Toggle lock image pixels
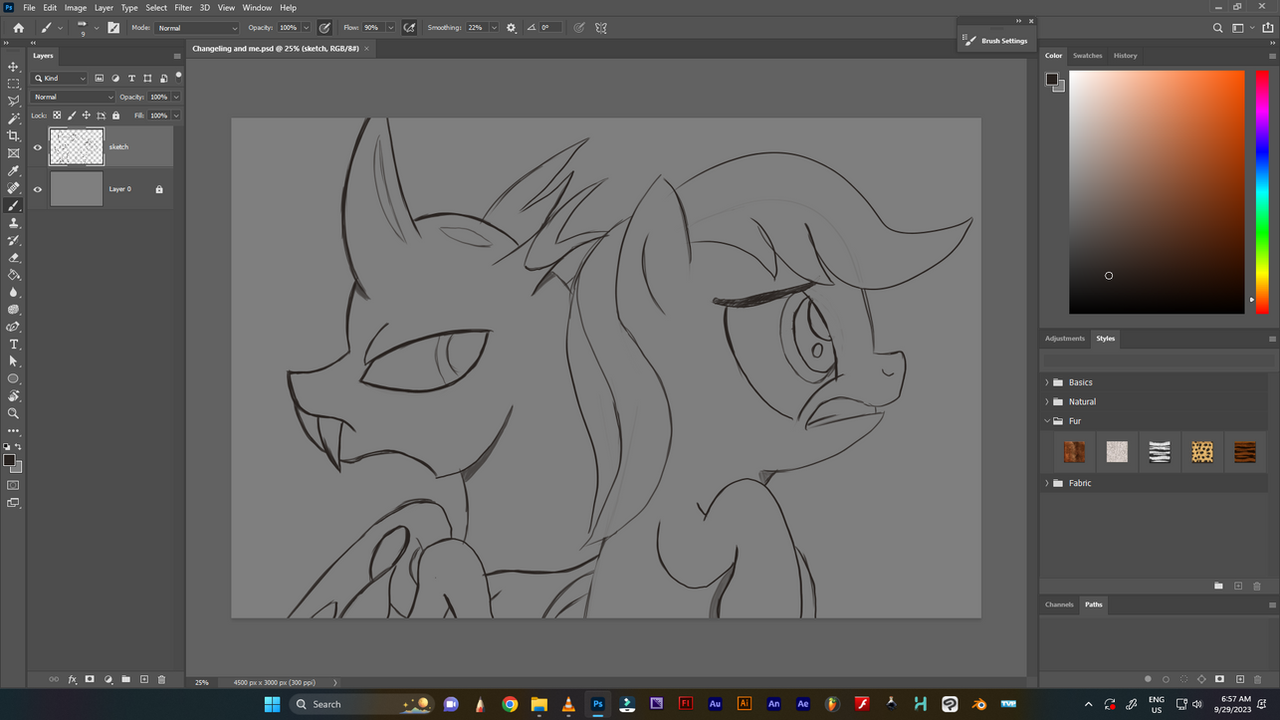1280x720 pixels. click(71, 115)
